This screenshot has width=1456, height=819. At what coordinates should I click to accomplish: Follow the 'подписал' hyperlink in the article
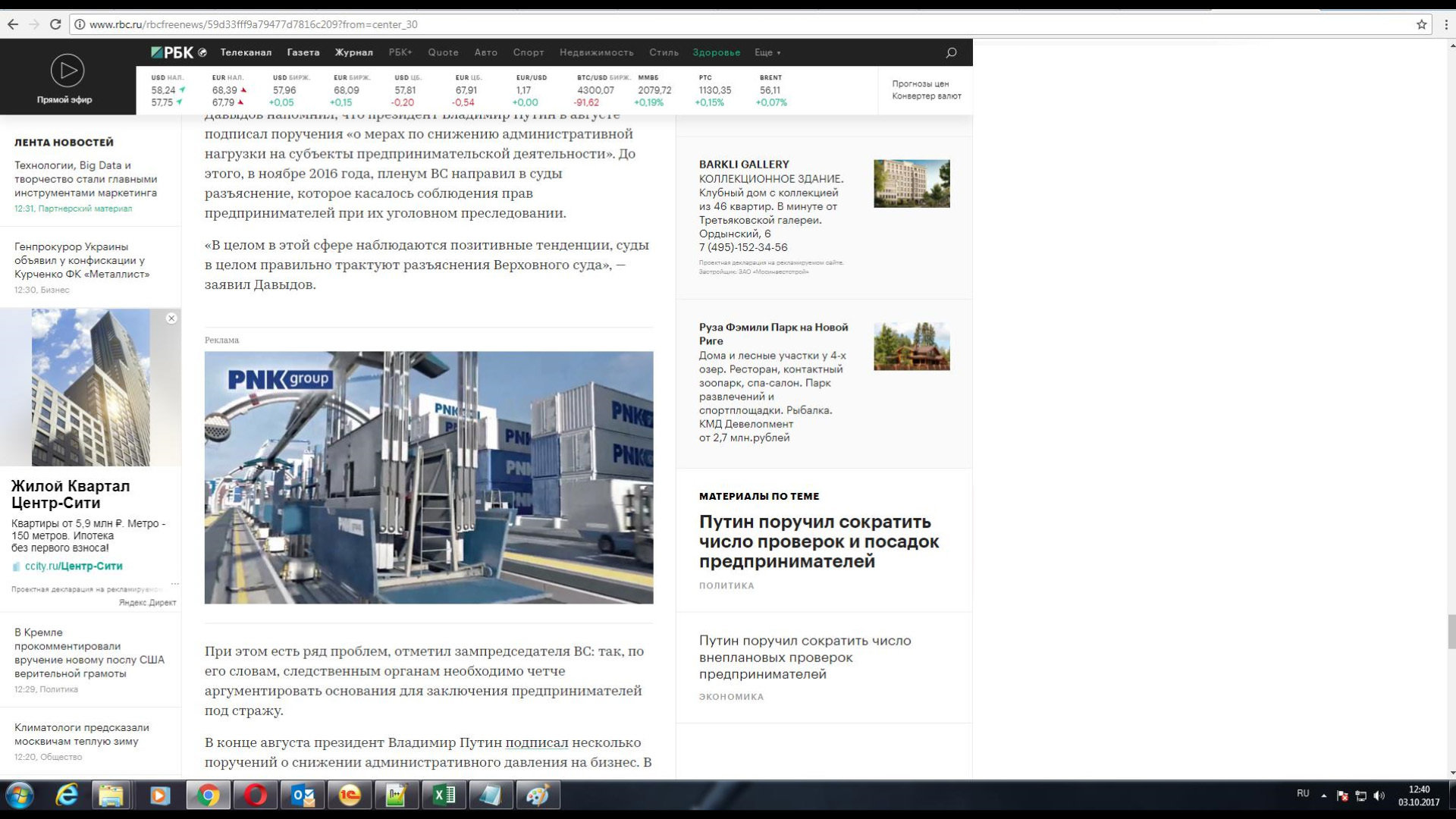point(536,742)
